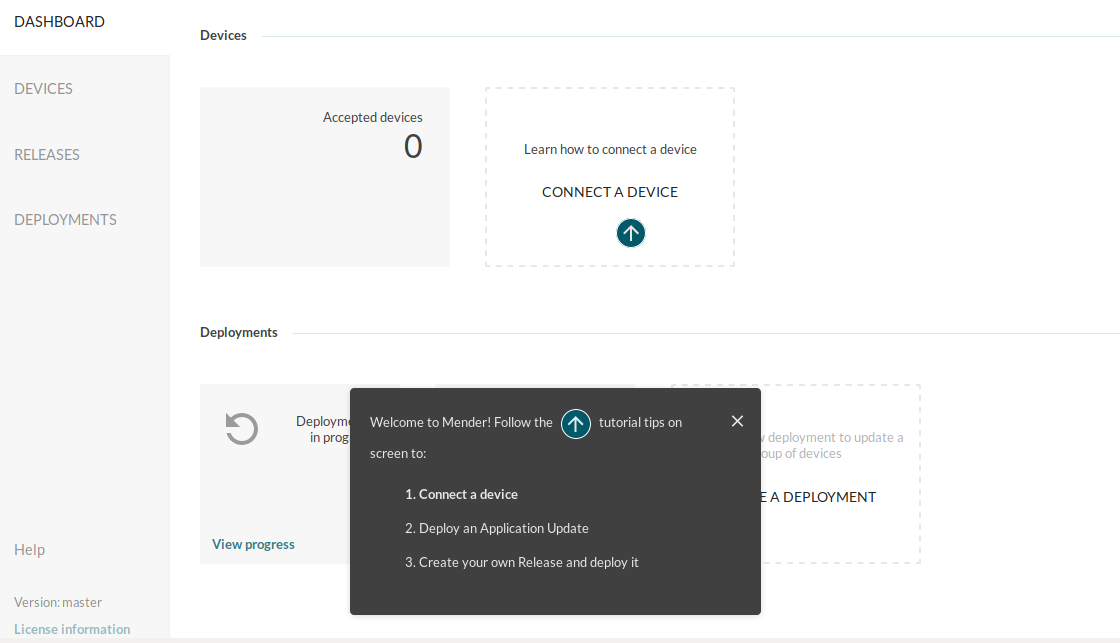1120x643 pixels.
Task: Click the Connect a Device arrow icon
Action: click(631, 233)
